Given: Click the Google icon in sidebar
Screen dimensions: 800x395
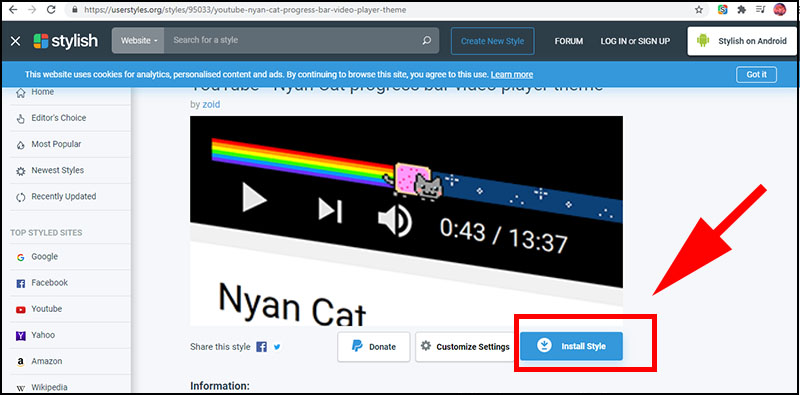Looking at the screenshot, I should pos(20,257).
